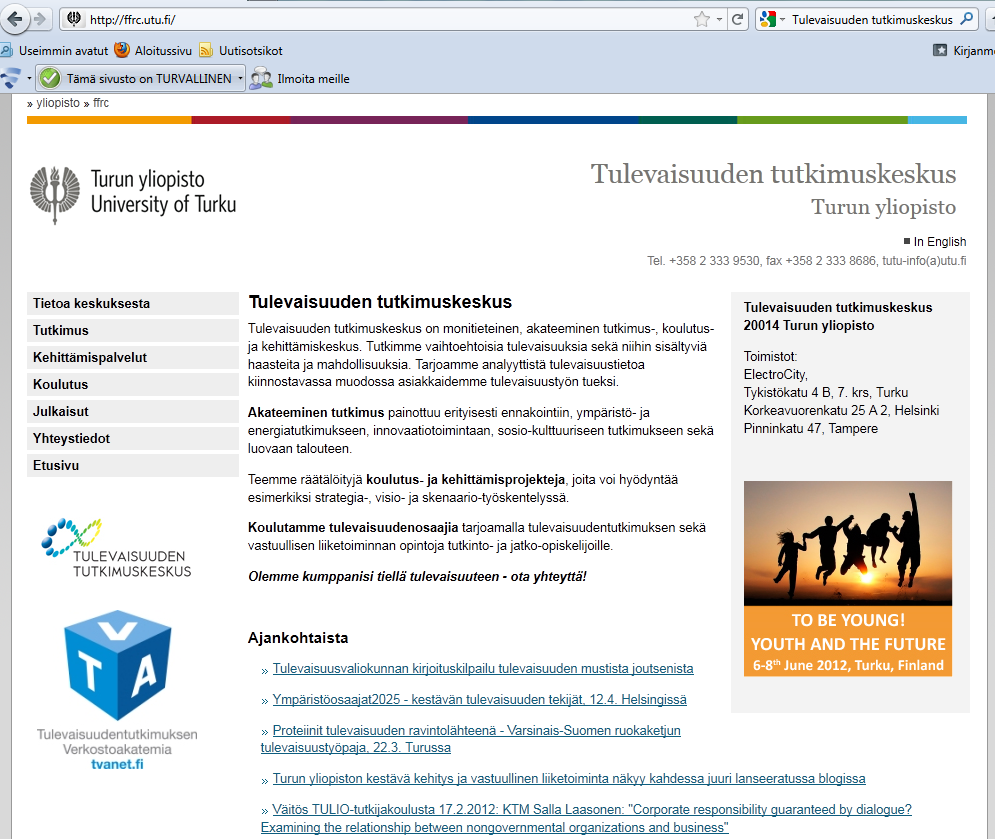Screen dimensions: 995x839
Task: Click the Pinninkatu 47, Tampere address line
Action: [x=811, y=428]
